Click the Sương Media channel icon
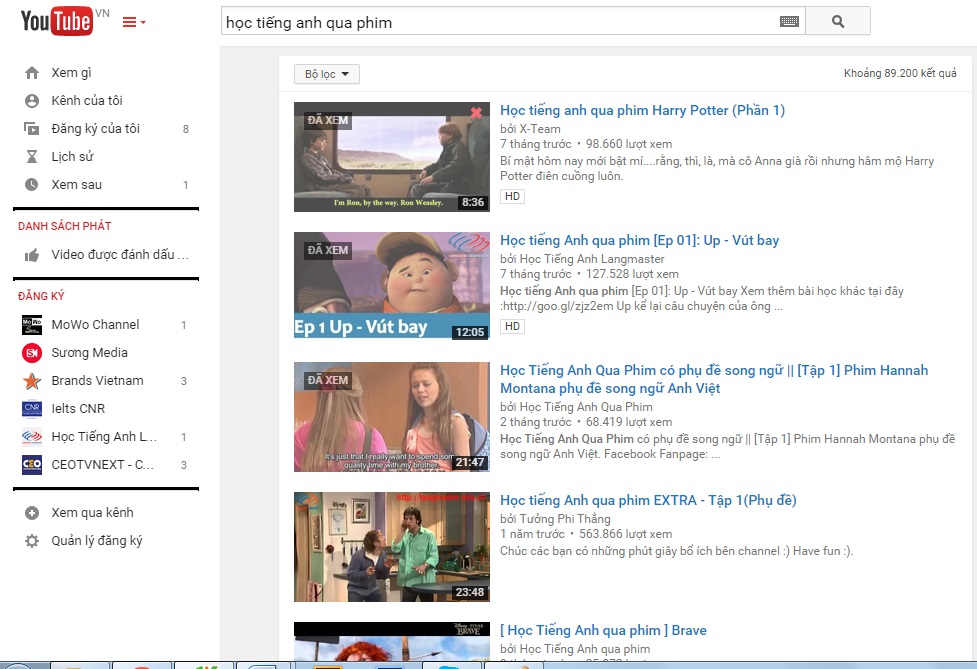 [32, 353]
